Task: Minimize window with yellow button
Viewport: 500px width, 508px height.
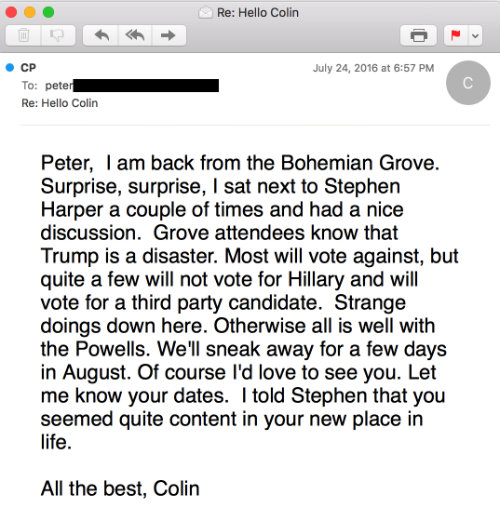Action: pos(30,12)
